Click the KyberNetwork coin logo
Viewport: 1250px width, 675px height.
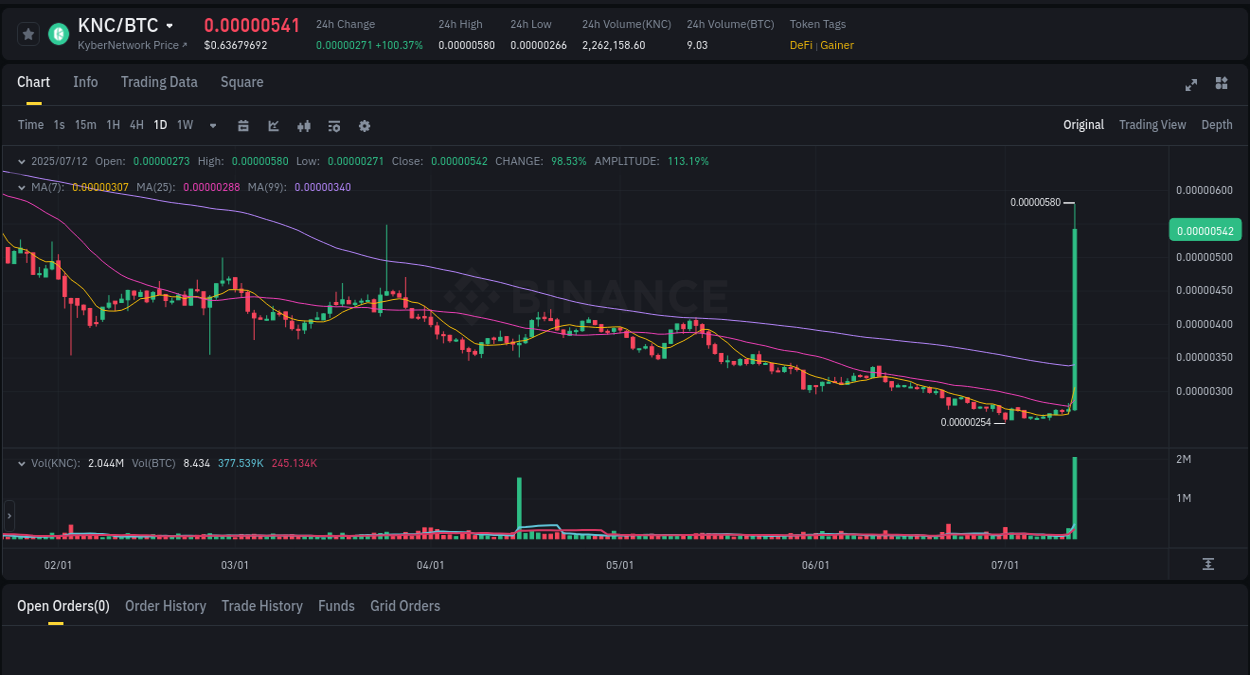[x=57, y=33]
